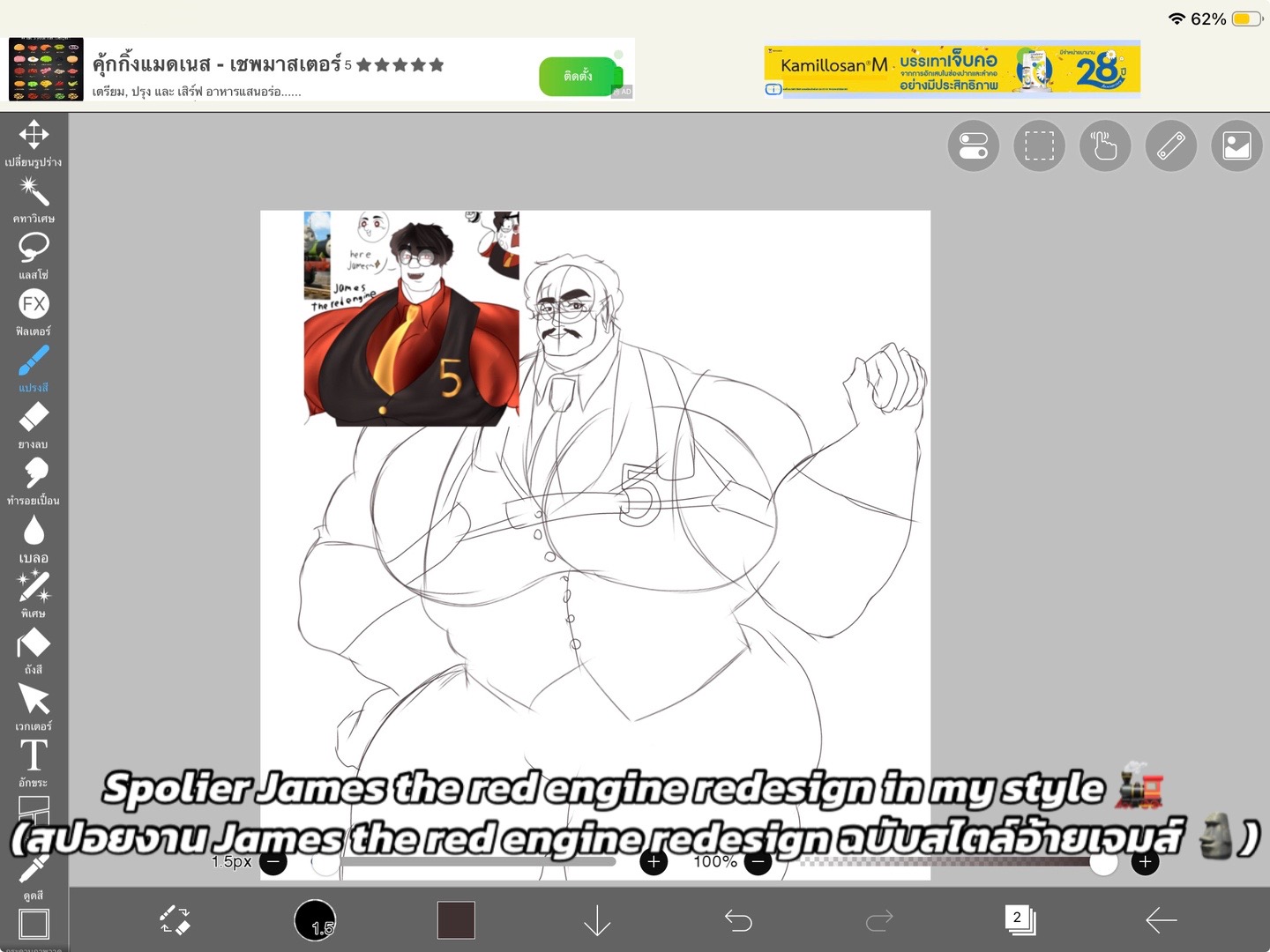The width and height of the screenshot is (1270, 952).
Task: Open the Stabilizer settings button
Action: tap(974, 145)
